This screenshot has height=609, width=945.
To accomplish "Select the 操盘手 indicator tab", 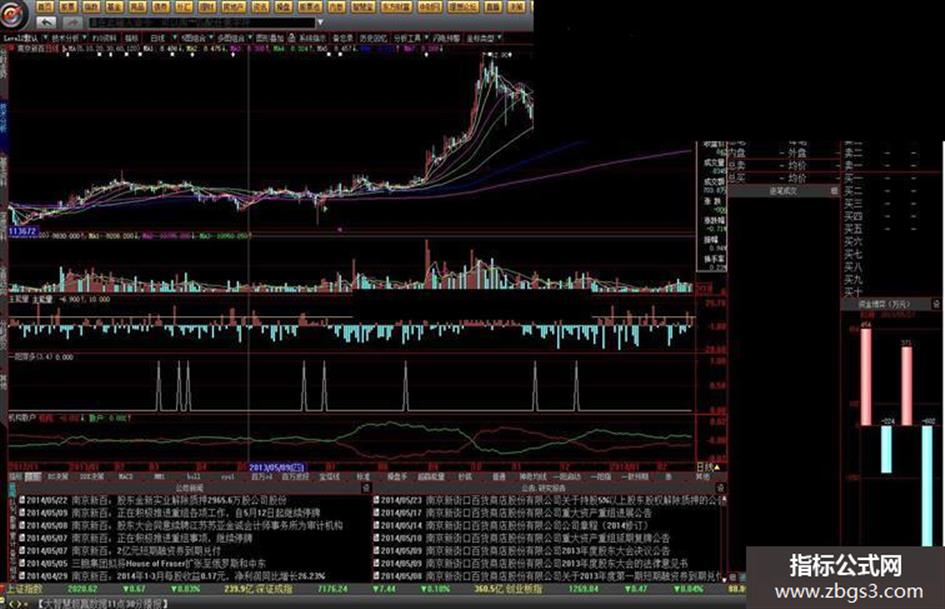I will coord(397,477).
